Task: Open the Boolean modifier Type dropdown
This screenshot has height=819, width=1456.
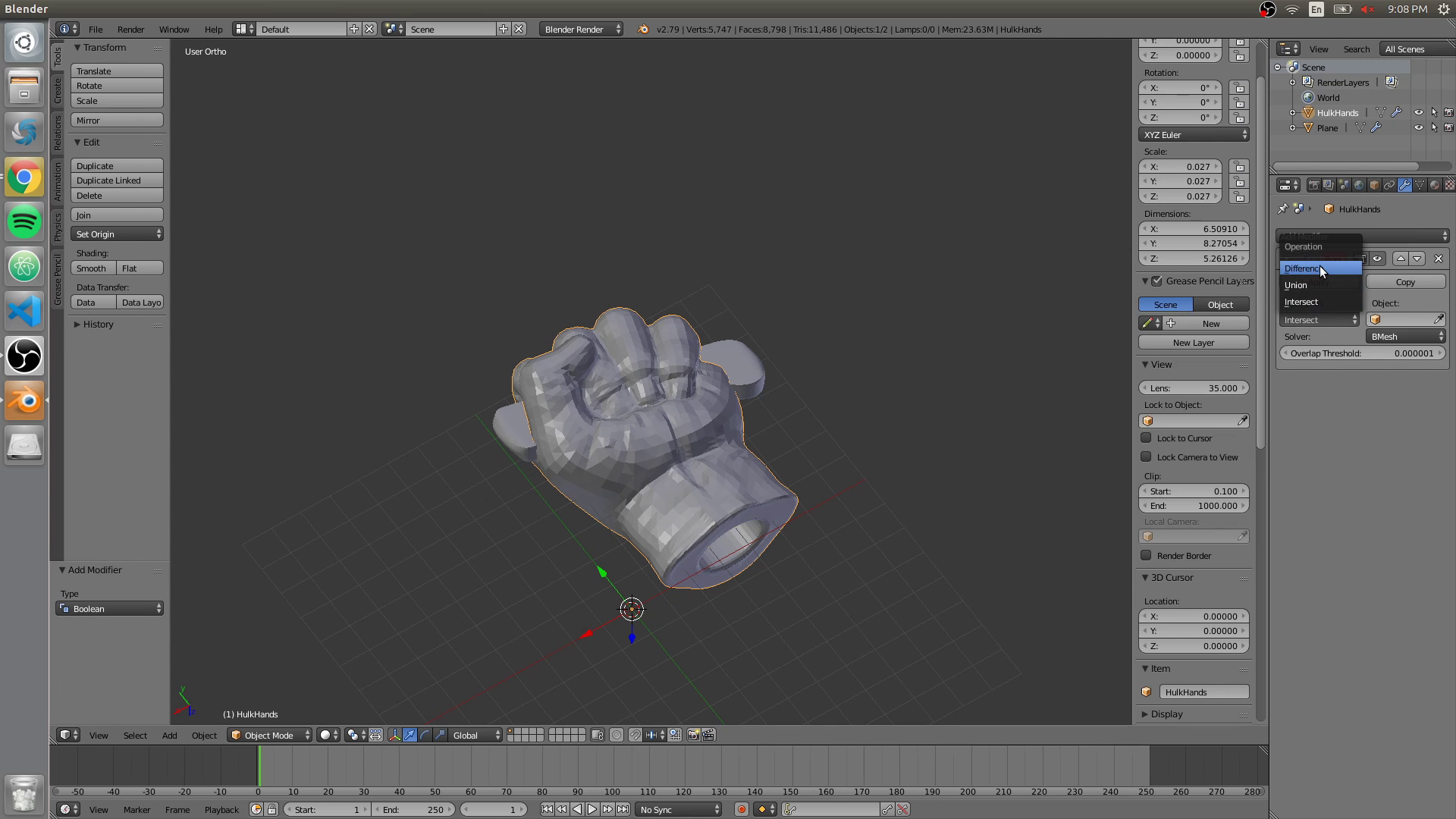Action: coord(109,608)
